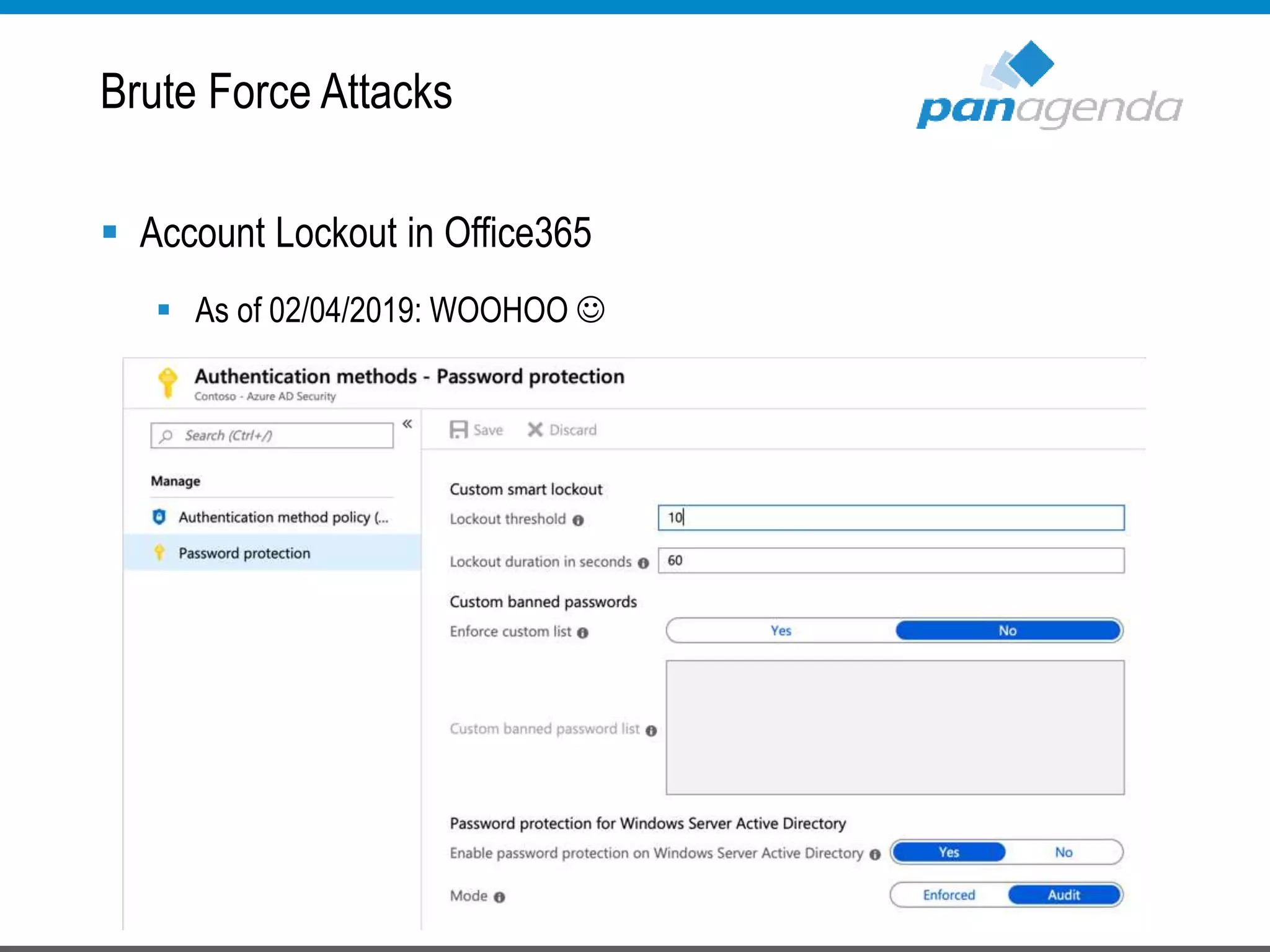
Task: Click the Lockout threshold input field
Action: click(x=891, y=518)
